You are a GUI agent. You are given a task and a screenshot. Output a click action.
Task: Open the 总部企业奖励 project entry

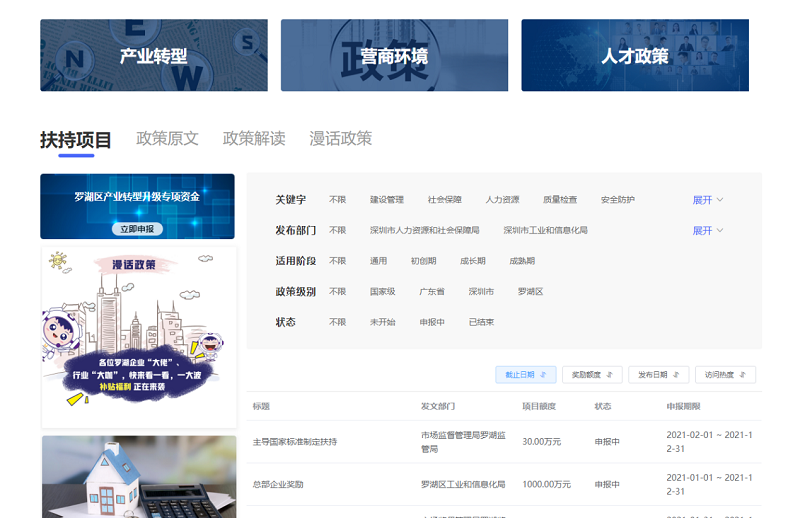(278, 484)
